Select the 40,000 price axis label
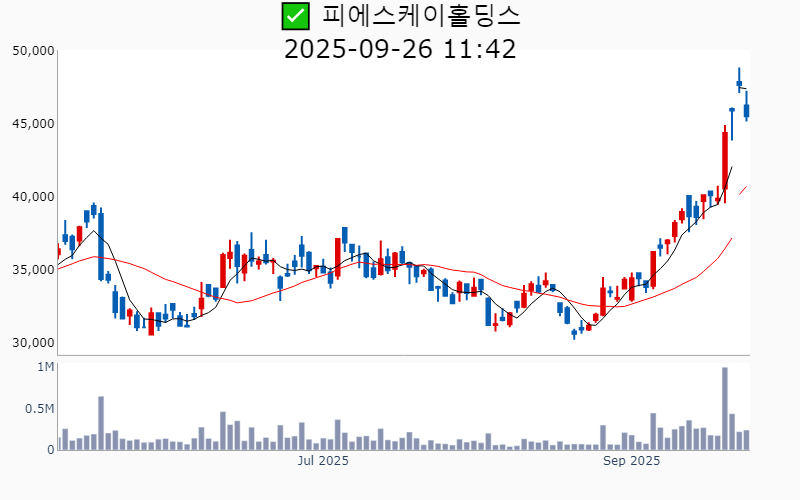800x500 pixels. [33, 197]
